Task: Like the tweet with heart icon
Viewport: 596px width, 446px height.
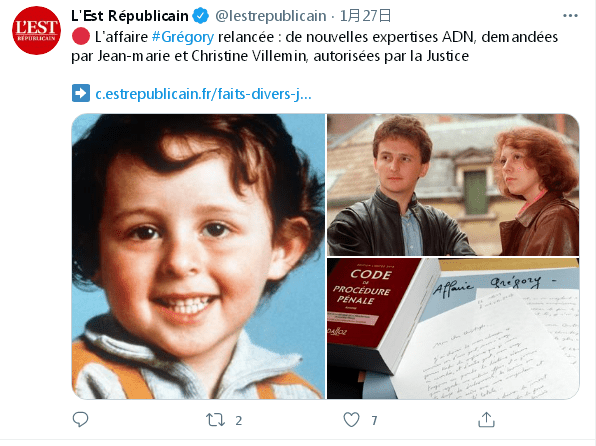Action: click(x=351, y=420)
